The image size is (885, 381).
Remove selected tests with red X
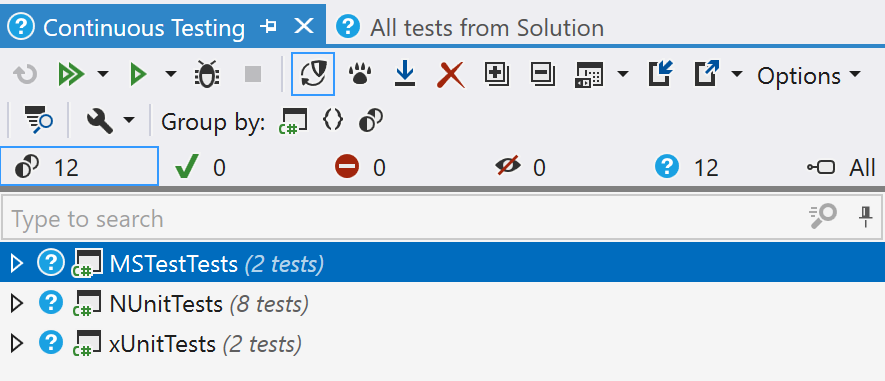(450, 75)
